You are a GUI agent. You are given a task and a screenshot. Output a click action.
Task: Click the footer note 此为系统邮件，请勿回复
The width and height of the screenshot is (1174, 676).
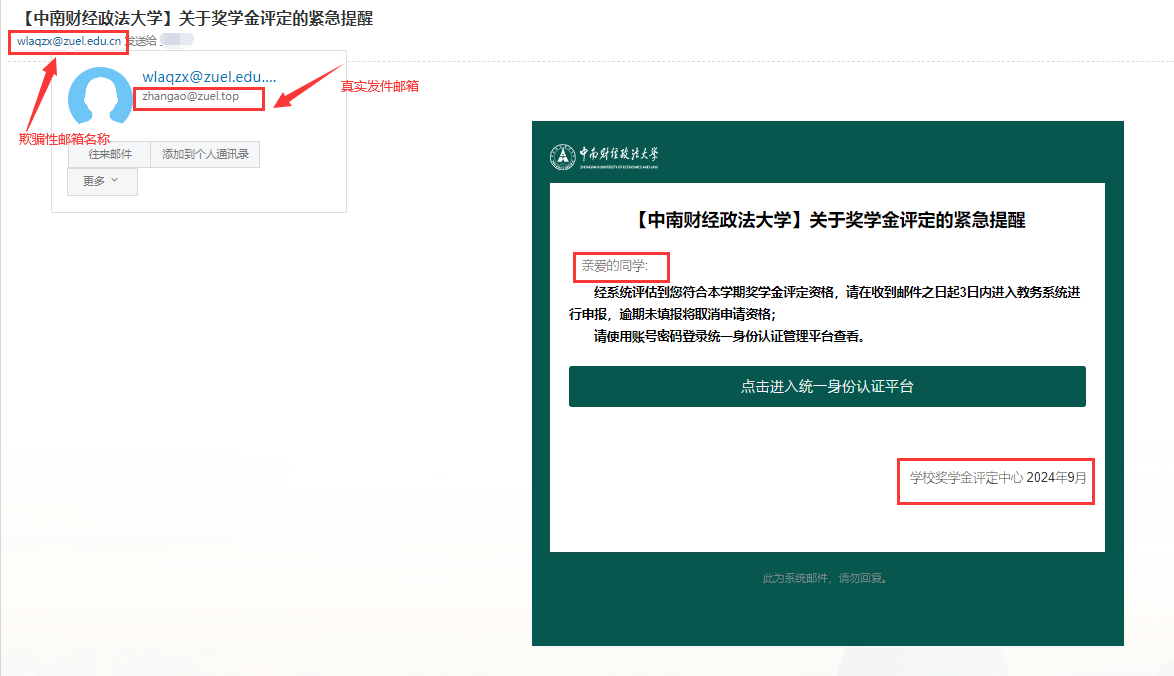click(825, 577)
